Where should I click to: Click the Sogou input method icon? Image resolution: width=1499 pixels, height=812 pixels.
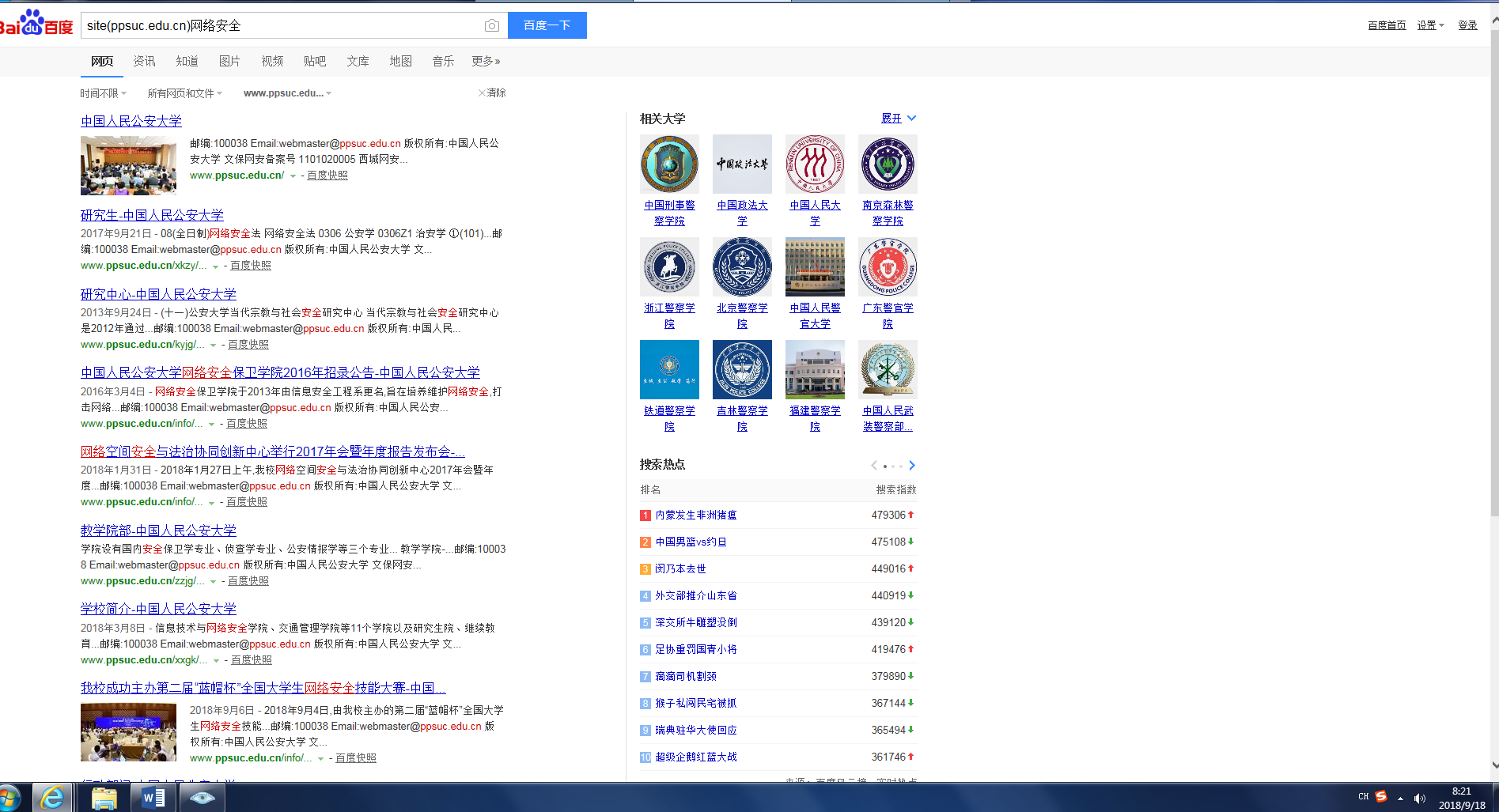[x=1381, y=797]
